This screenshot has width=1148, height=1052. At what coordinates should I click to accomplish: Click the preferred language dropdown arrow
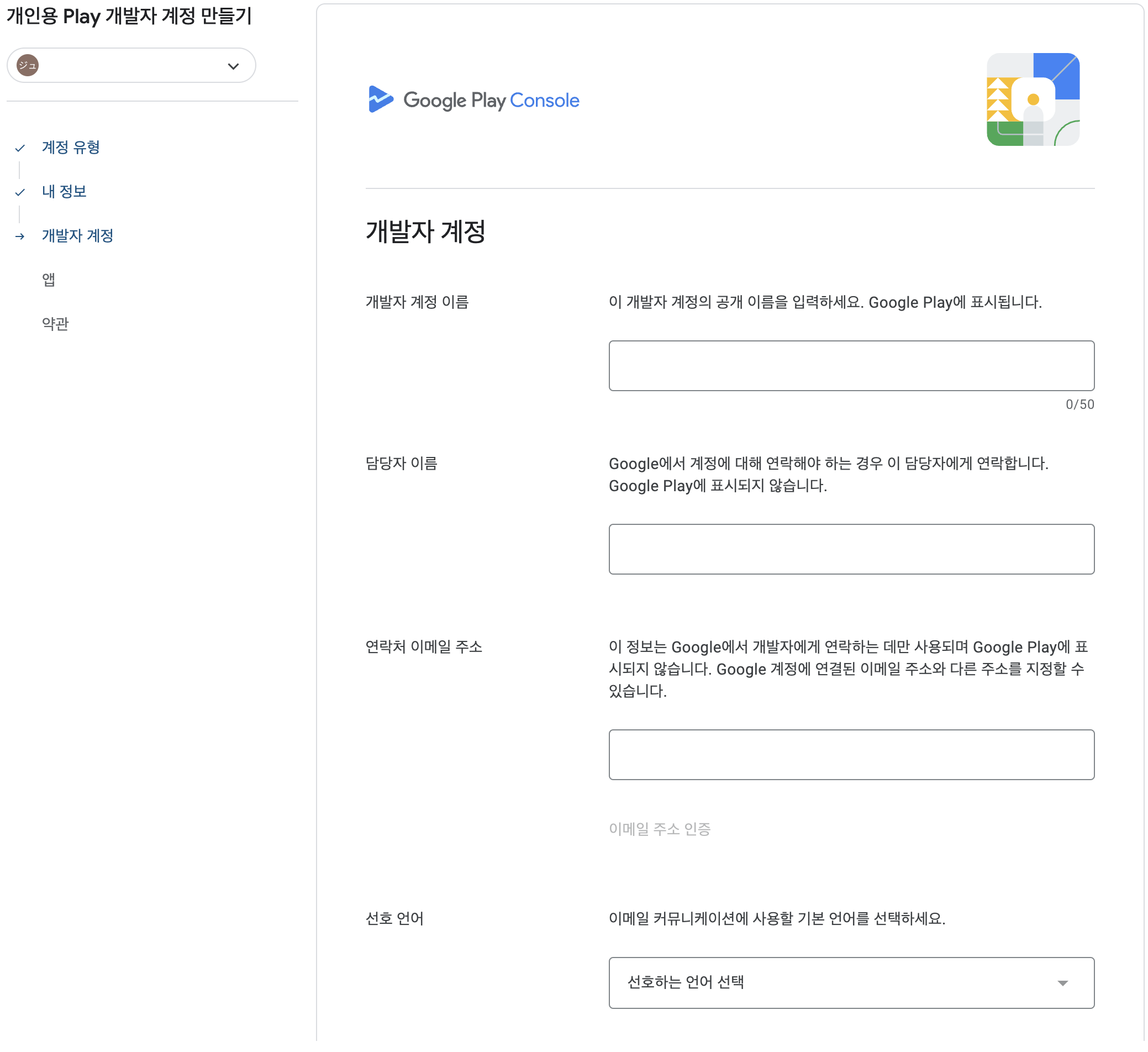(x=1062, y=983)
